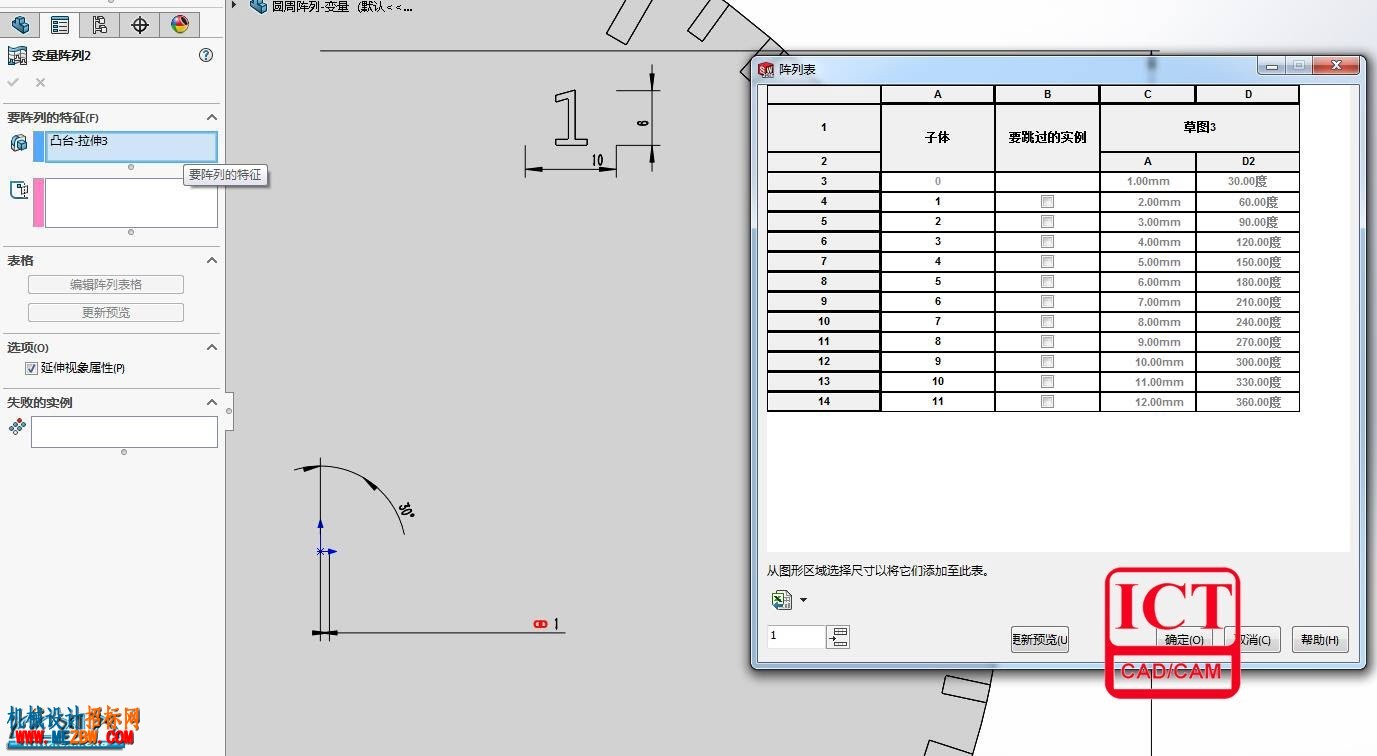This screenshot has height=756, width=1377.
Task: Select 凸台-拉伸3 in the feature list
Action: pos(79,141)
